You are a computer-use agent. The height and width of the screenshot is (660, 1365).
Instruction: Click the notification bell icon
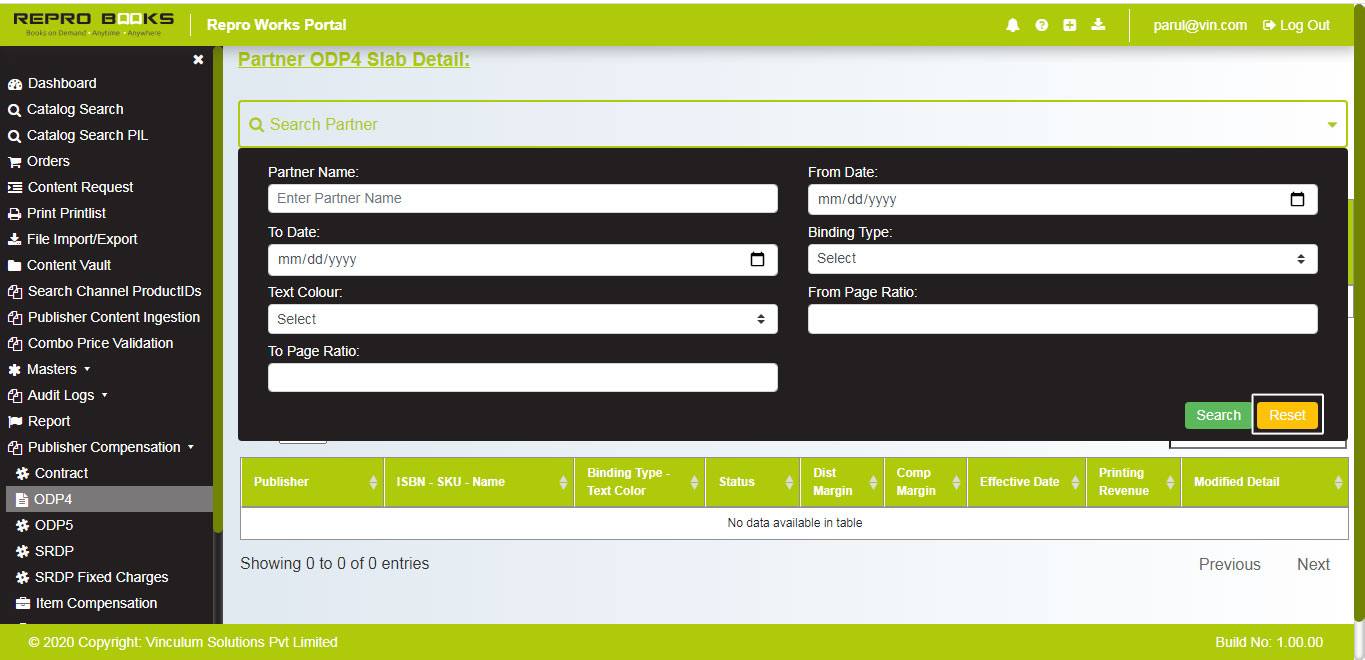point(1013,25)
